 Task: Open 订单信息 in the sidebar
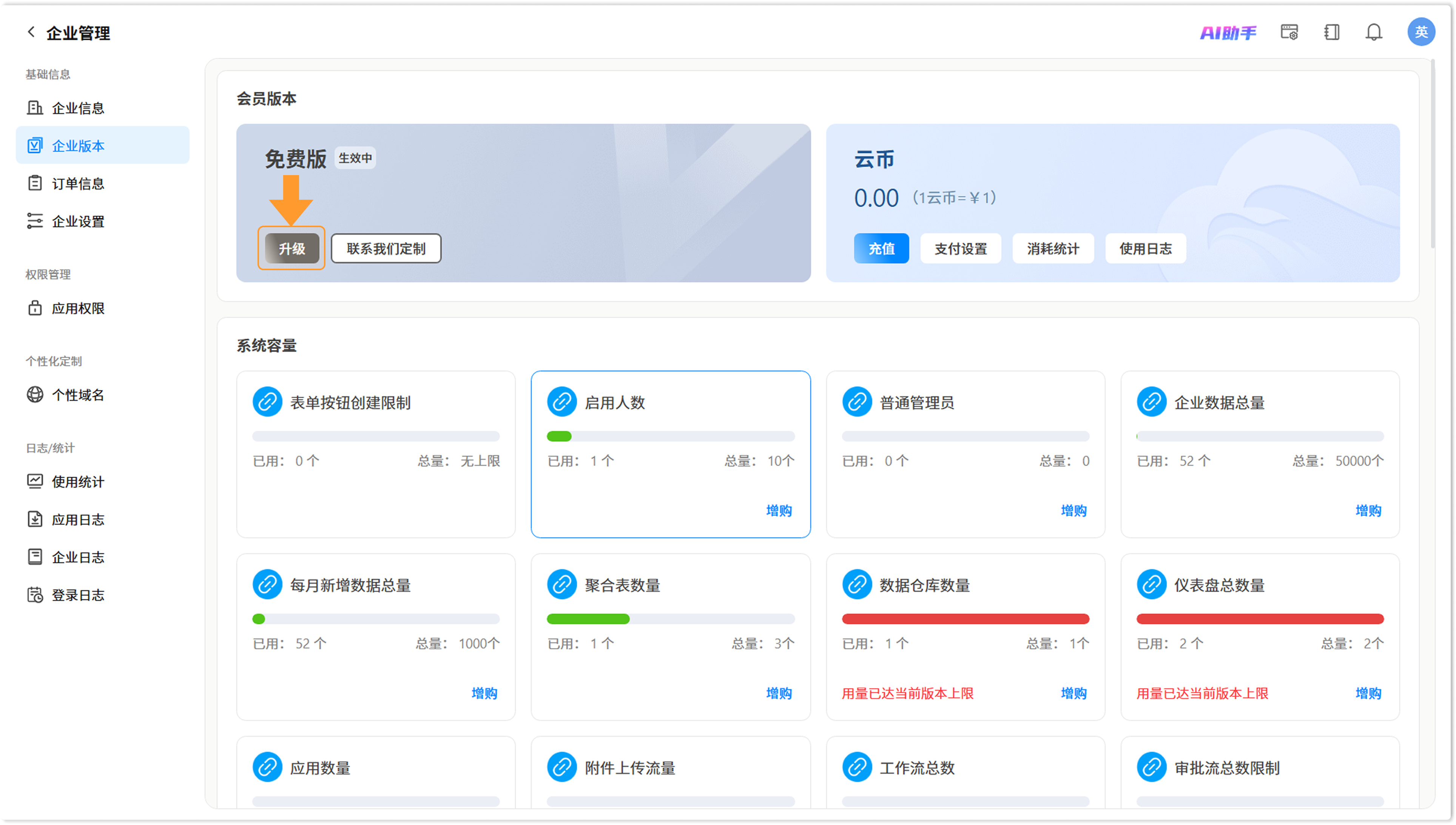click(103, 183)
